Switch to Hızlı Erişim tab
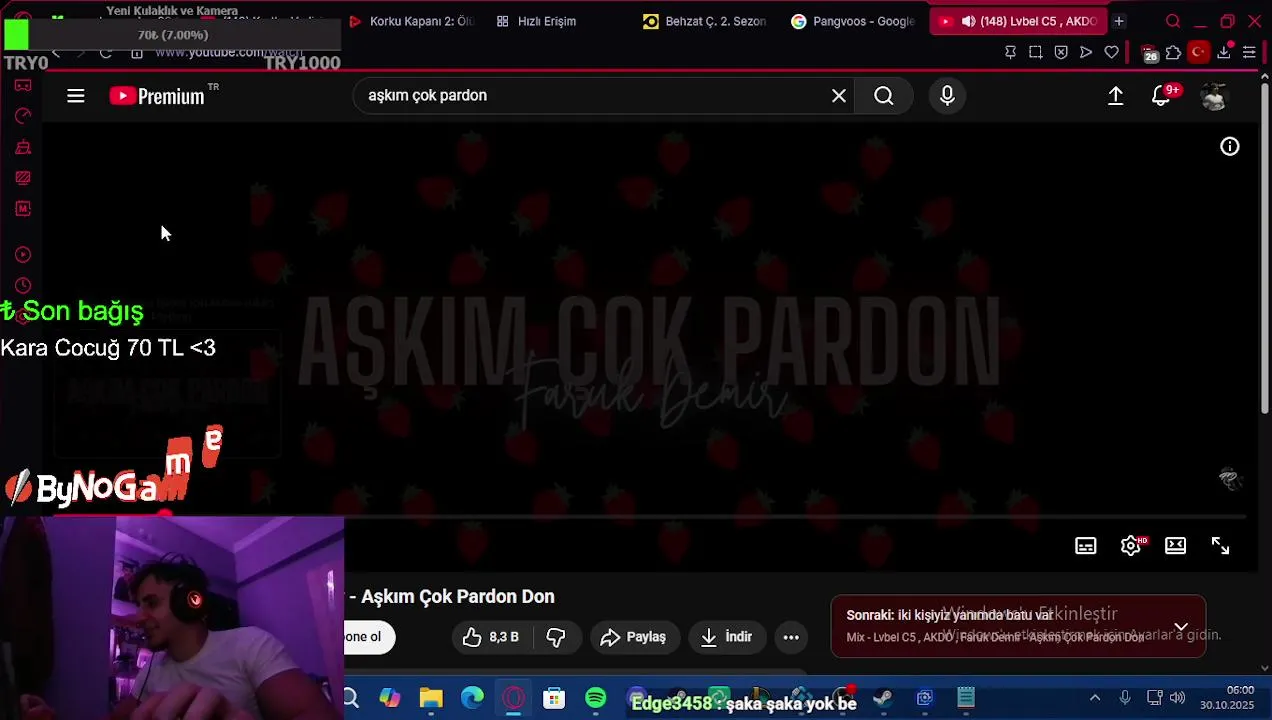1272x720 pixels. point(536,21)
